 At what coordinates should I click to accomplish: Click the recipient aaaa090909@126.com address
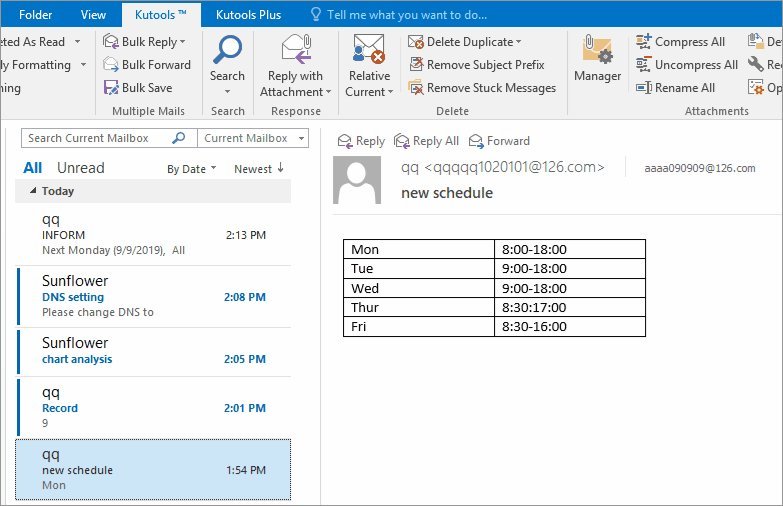700,168
